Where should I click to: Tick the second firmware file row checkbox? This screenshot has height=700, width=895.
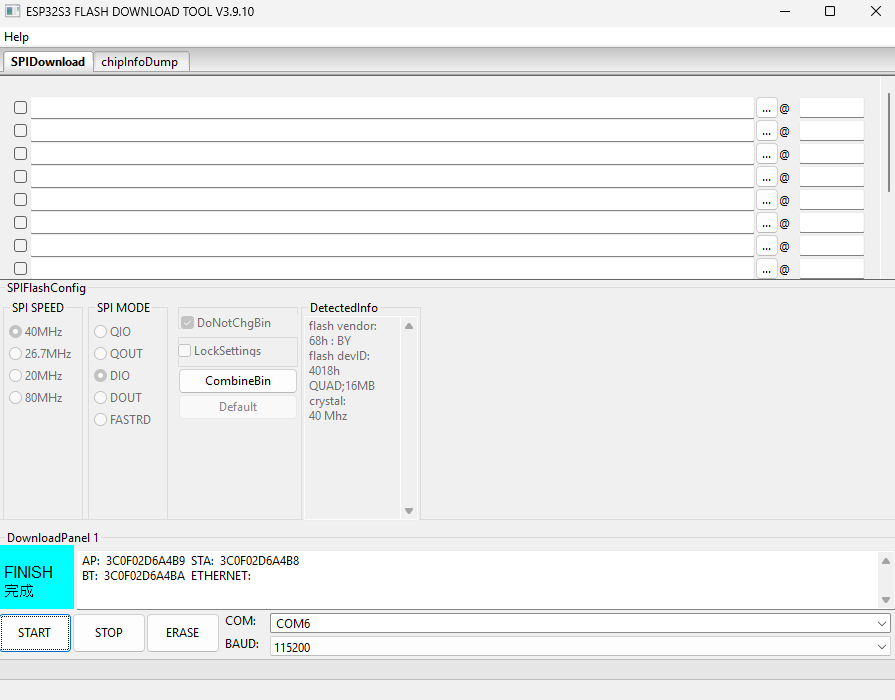point(21,131)
